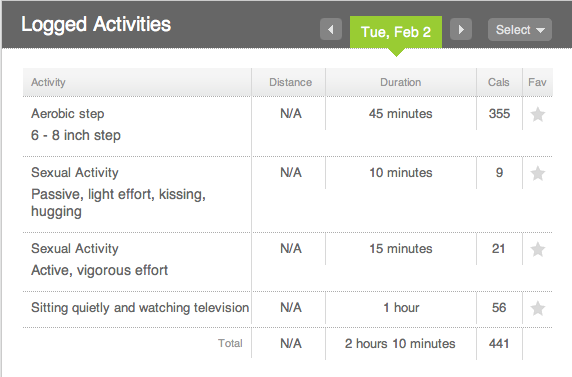Click the Fav column header
This screenshot has height=377, width=572.
click(537, 82)
